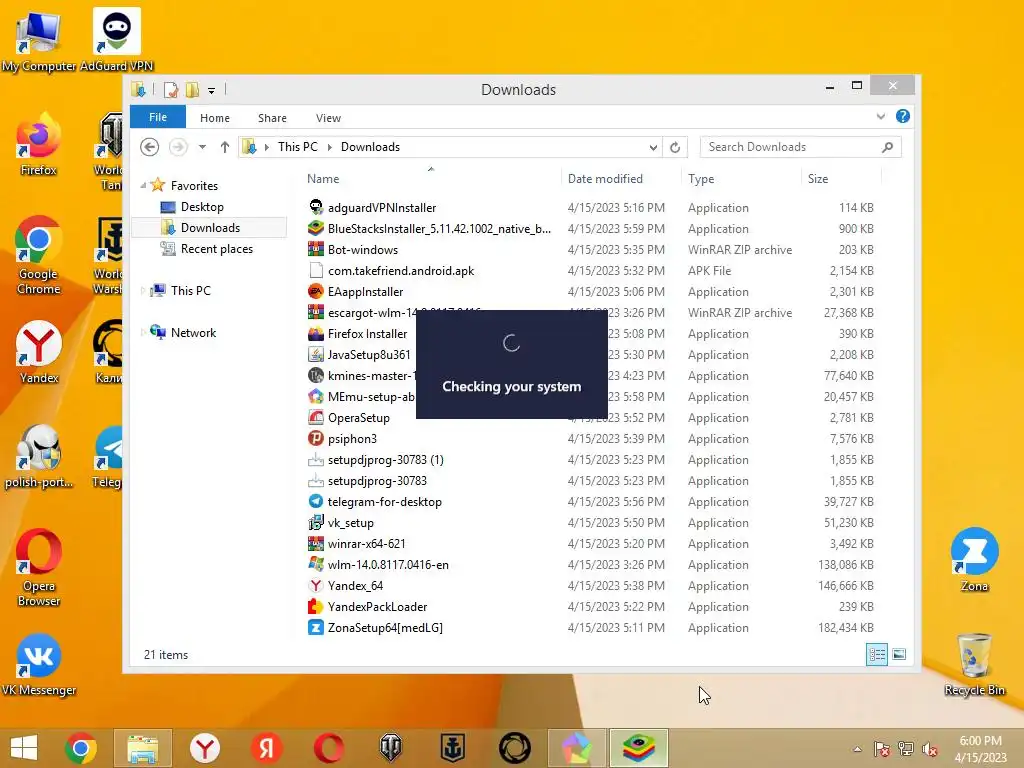Image resolution: width=1024 pixels, height=768 pixels.
Task: Click Properties in Quick Access Toolbar
Action: tap(171, 90)
